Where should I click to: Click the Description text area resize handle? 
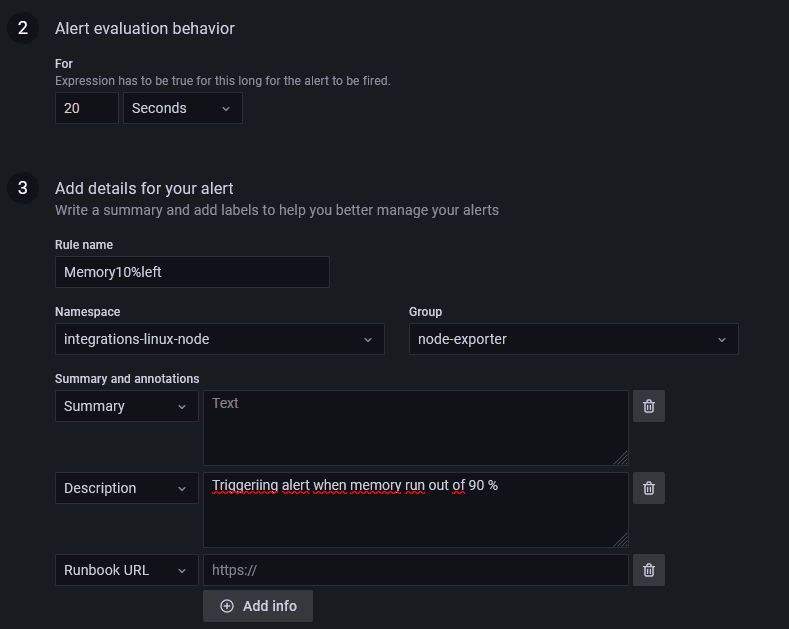[x=621, y=540]
